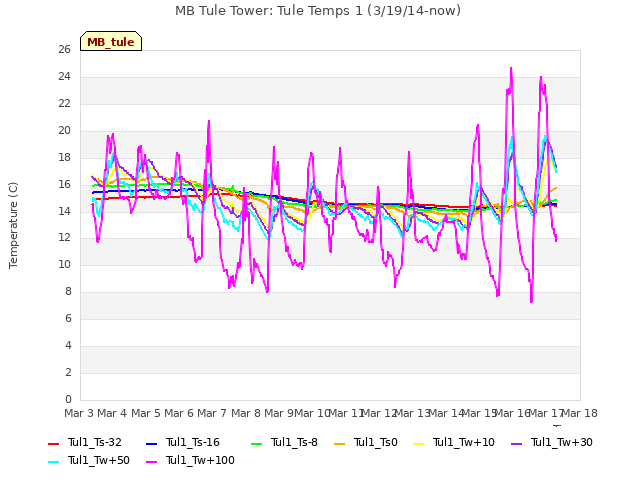This screenshot has height=480, width=640.
Task: Click the yellow Tul1_Tw+10 legend swatch
Action: [x=419, y=444]
